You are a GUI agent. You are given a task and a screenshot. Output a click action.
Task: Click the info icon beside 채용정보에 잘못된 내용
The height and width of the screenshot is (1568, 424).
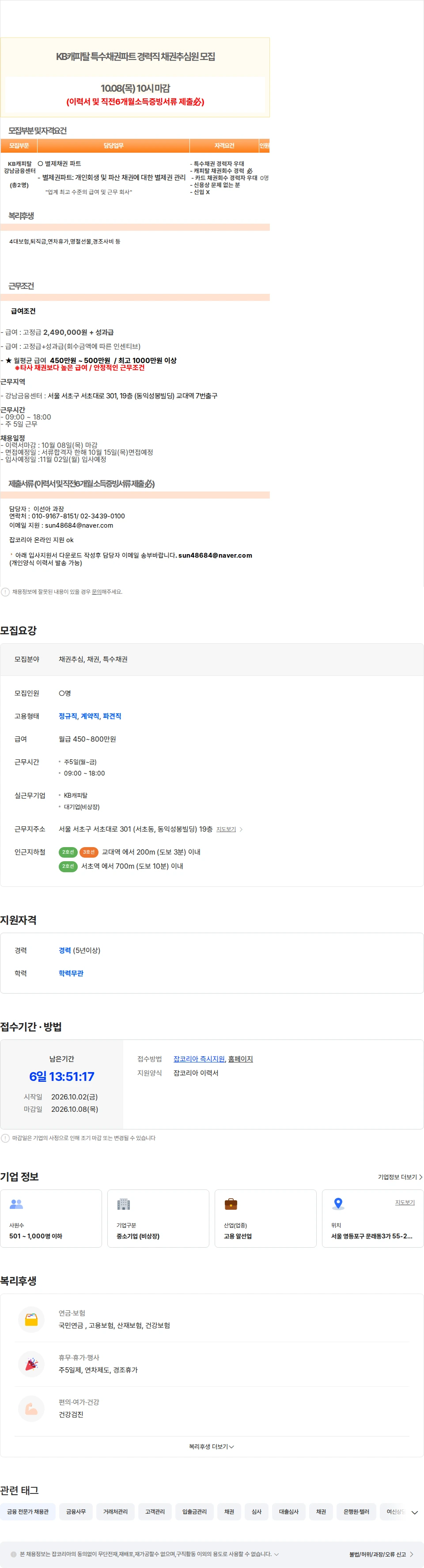click(x=5, y=592)
